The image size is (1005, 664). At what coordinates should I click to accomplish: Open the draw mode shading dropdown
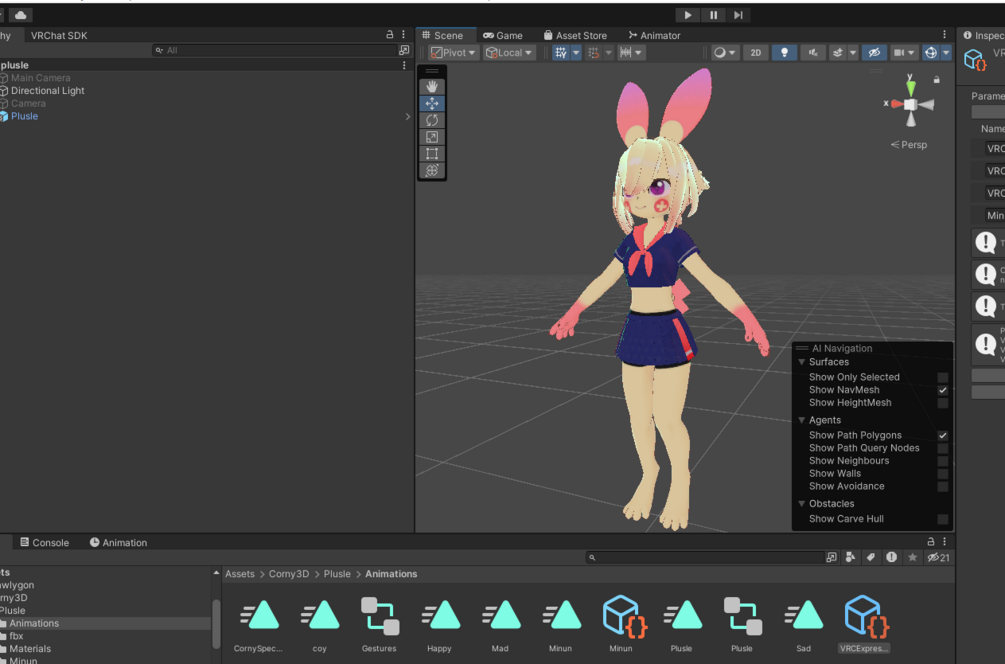[x=725, y=53]
